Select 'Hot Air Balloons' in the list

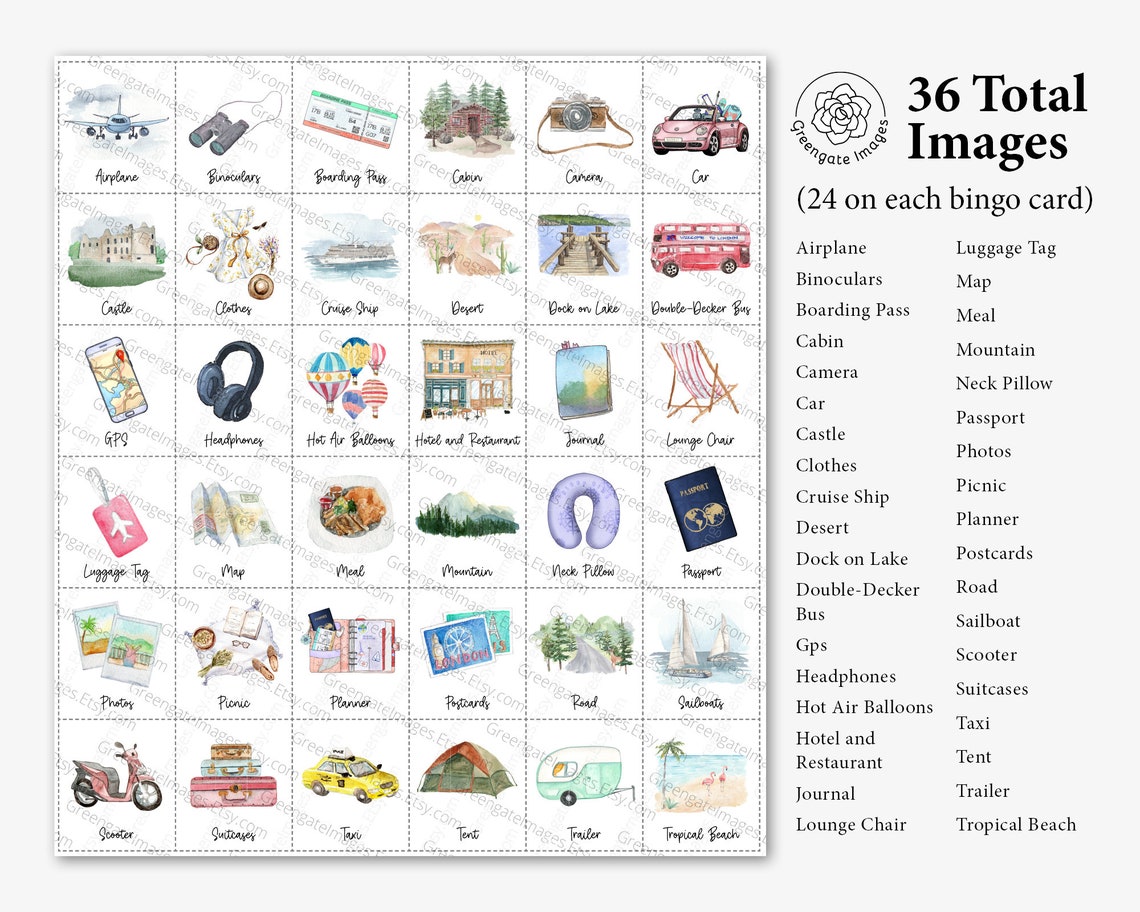[x=864, y=707]
